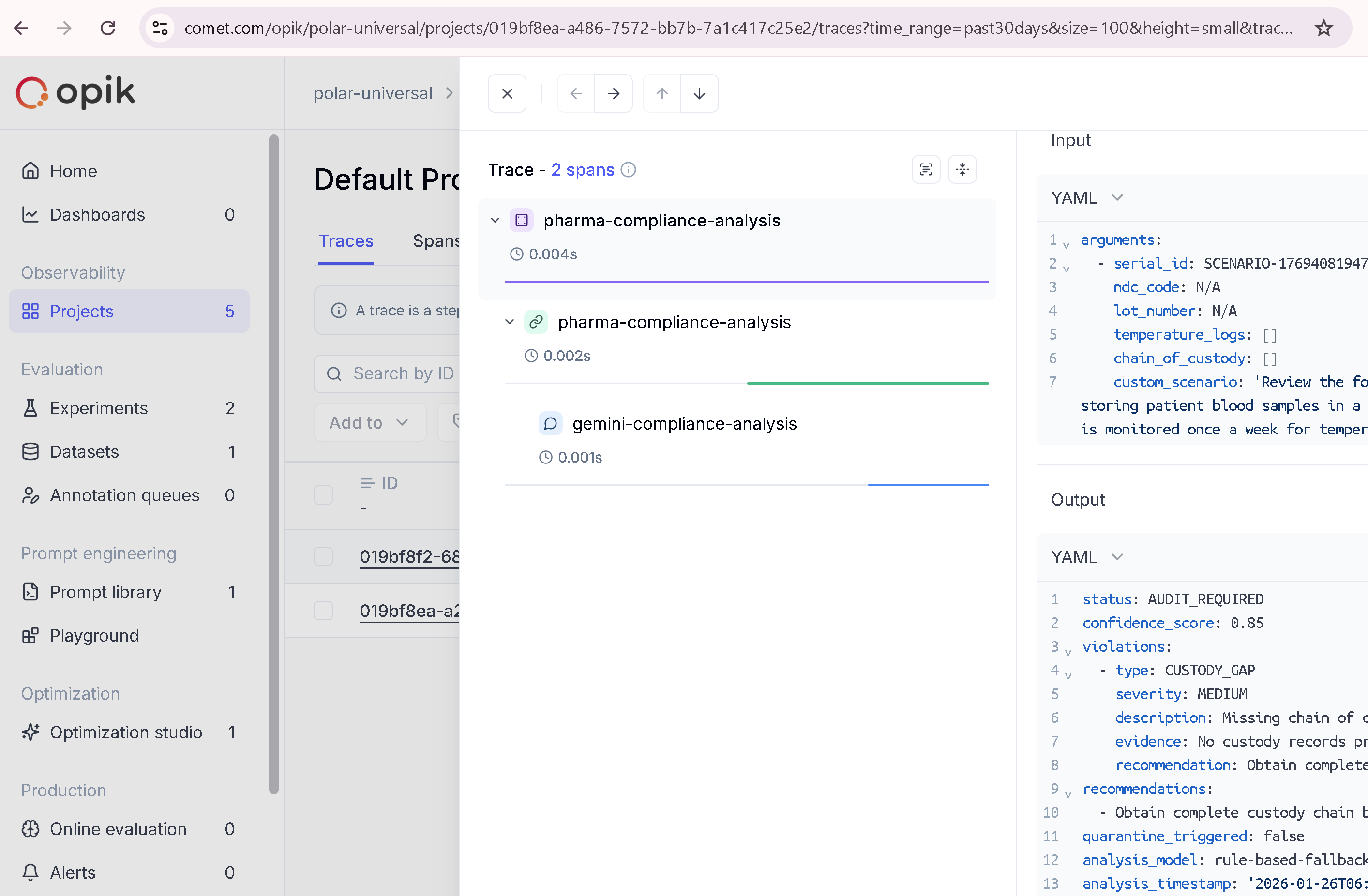Open the Input YAML format dropdown
The image size is (1368, 896).
coord(1086,198)
